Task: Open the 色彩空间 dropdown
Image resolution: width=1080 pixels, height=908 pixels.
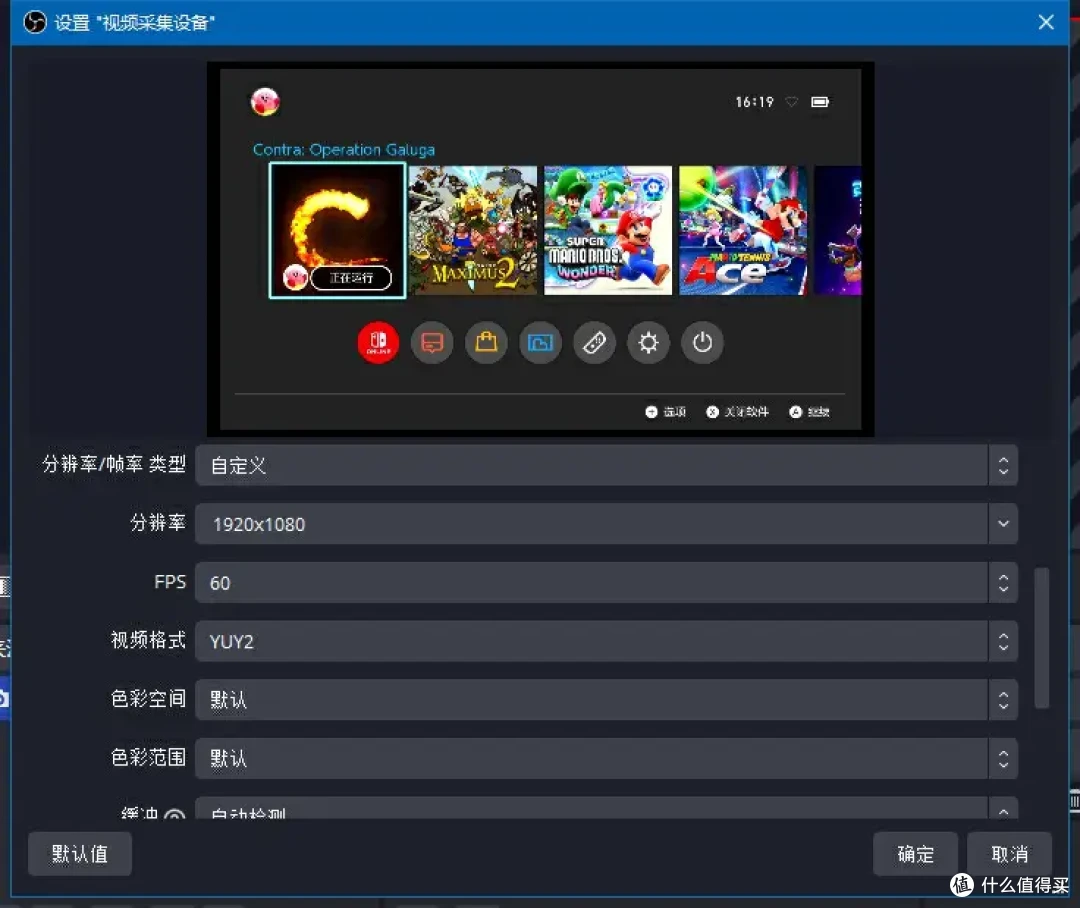Action: [x=606, y=700]
